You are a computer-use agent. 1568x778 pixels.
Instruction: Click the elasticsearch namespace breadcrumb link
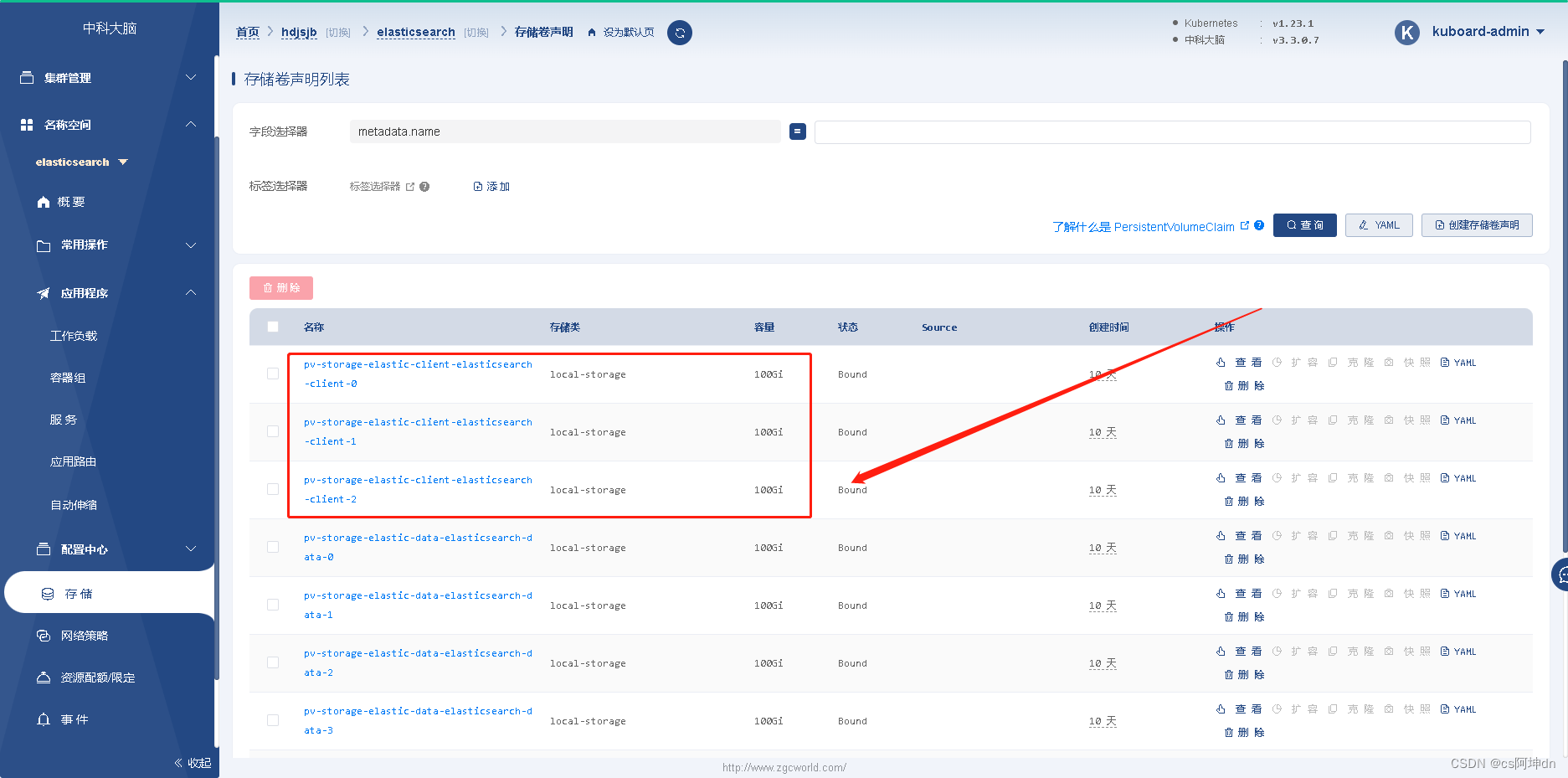point(416,32)
